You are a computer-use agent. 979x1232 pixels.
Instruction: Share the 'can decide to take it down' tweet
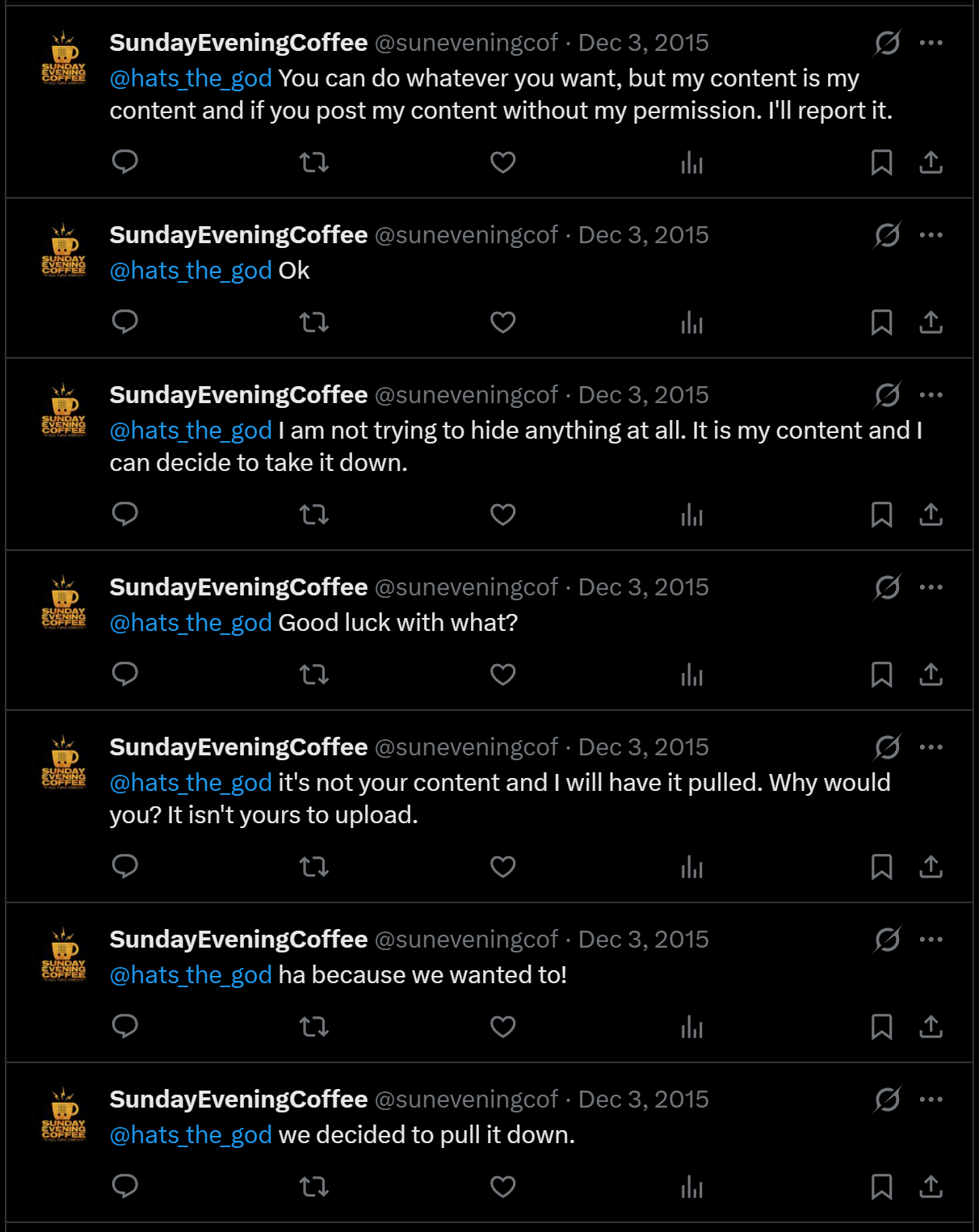pyautogui.click(x=931, y=515)
